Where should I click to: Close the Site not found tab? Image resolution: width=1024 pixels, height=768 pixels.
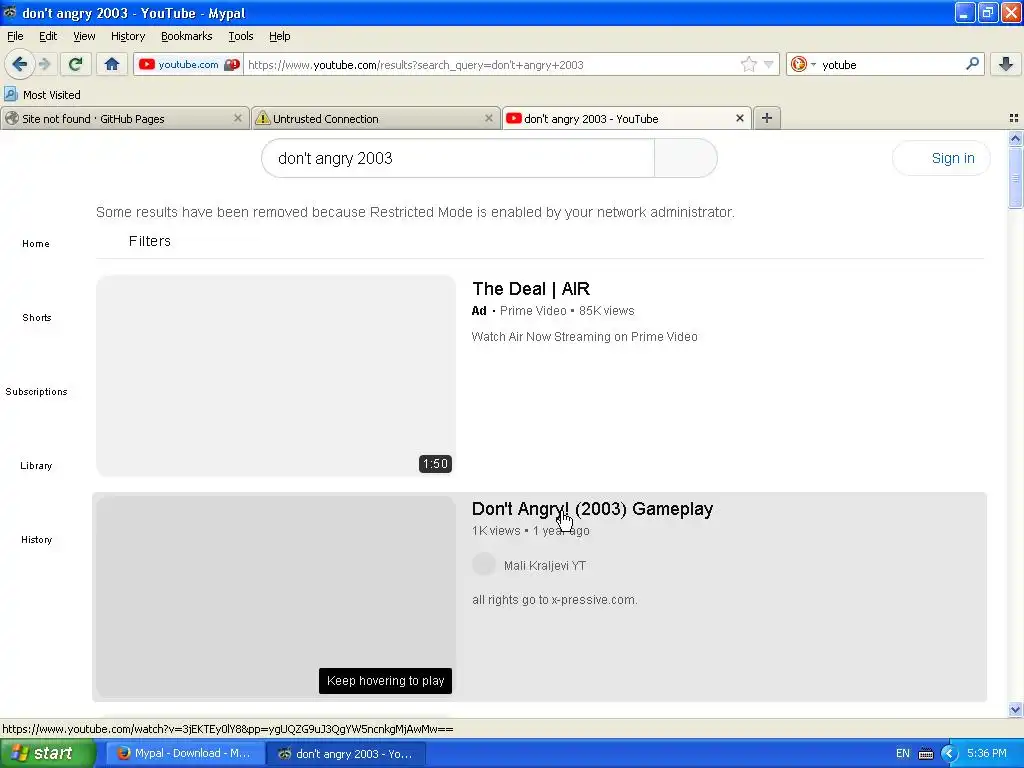pos(238,118)
